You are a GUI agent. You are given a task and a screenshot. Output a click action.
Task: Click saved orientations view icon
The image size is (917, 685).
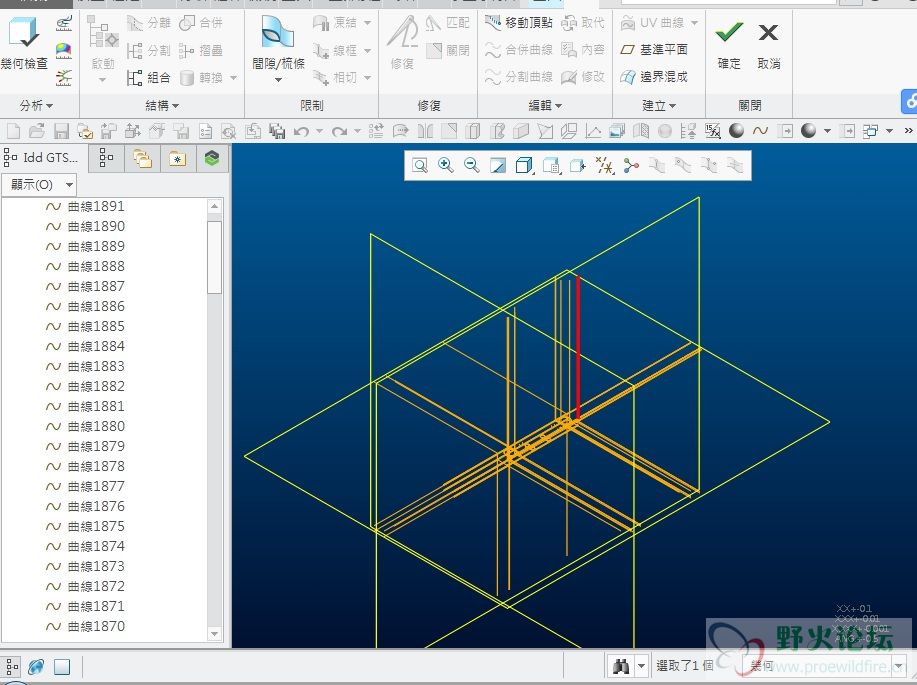click(551, 166)
